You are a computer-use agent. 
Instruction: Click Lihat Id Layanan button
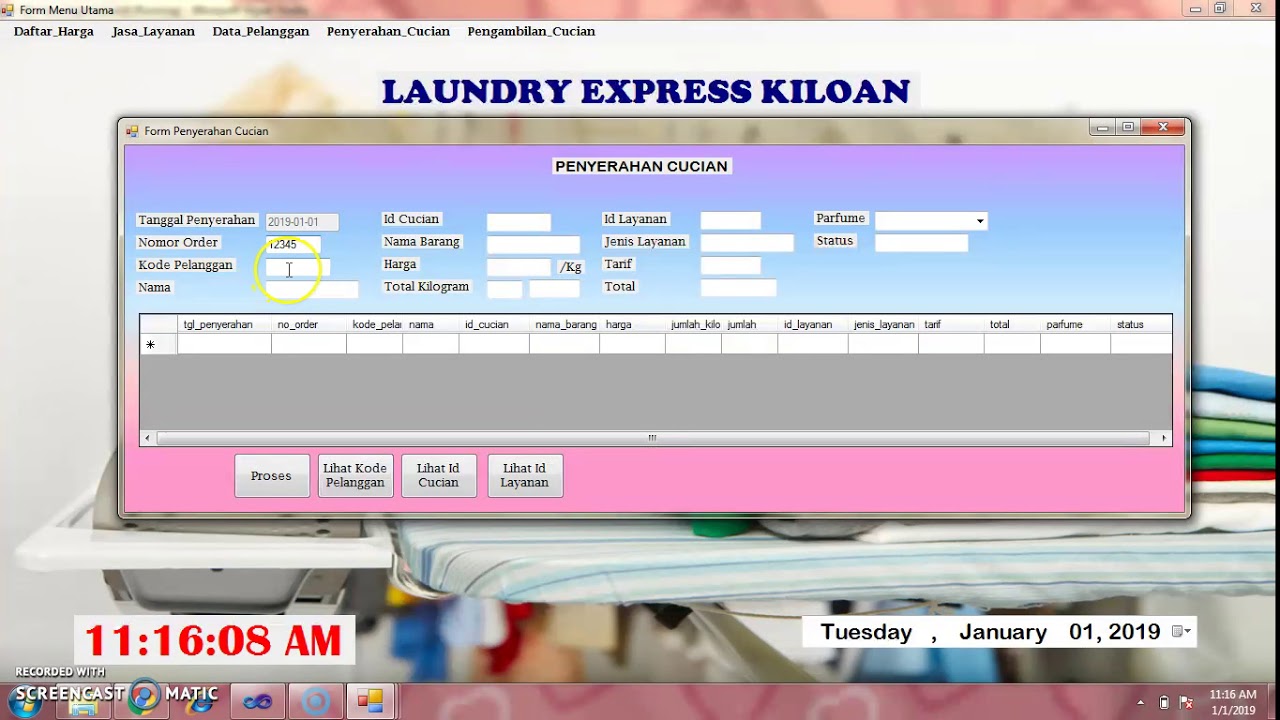point(525,476)
